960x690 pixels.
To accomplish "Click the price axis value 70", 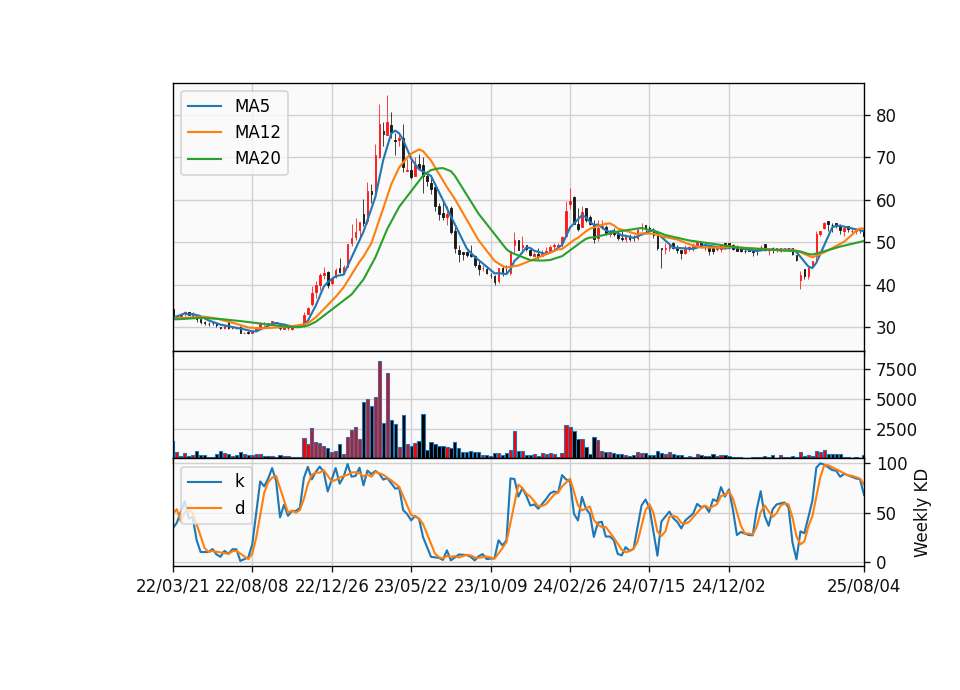I will pyautogui.click(x=886, y=158).
